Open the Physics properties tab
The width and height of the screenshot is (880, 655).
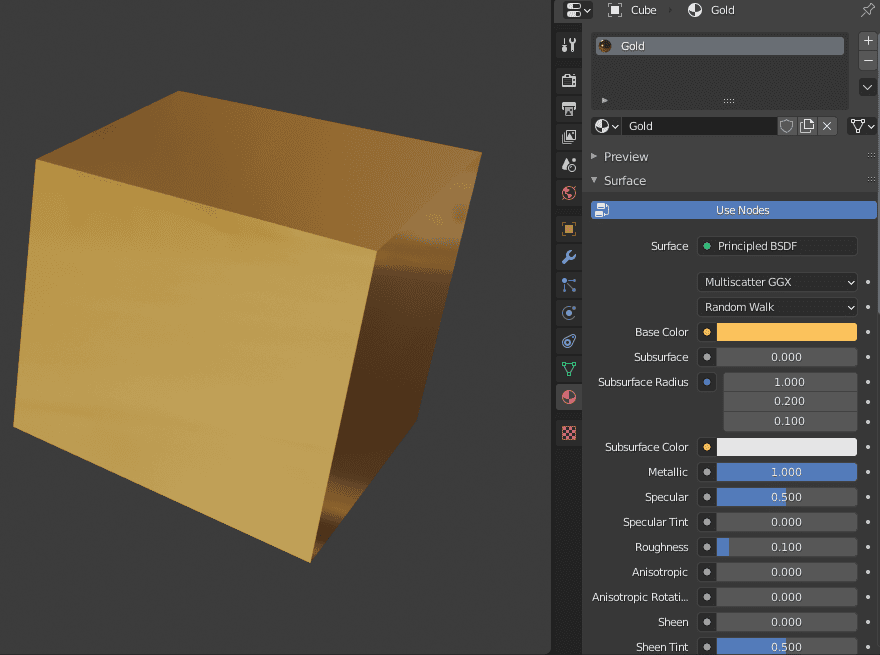point(568,313)
